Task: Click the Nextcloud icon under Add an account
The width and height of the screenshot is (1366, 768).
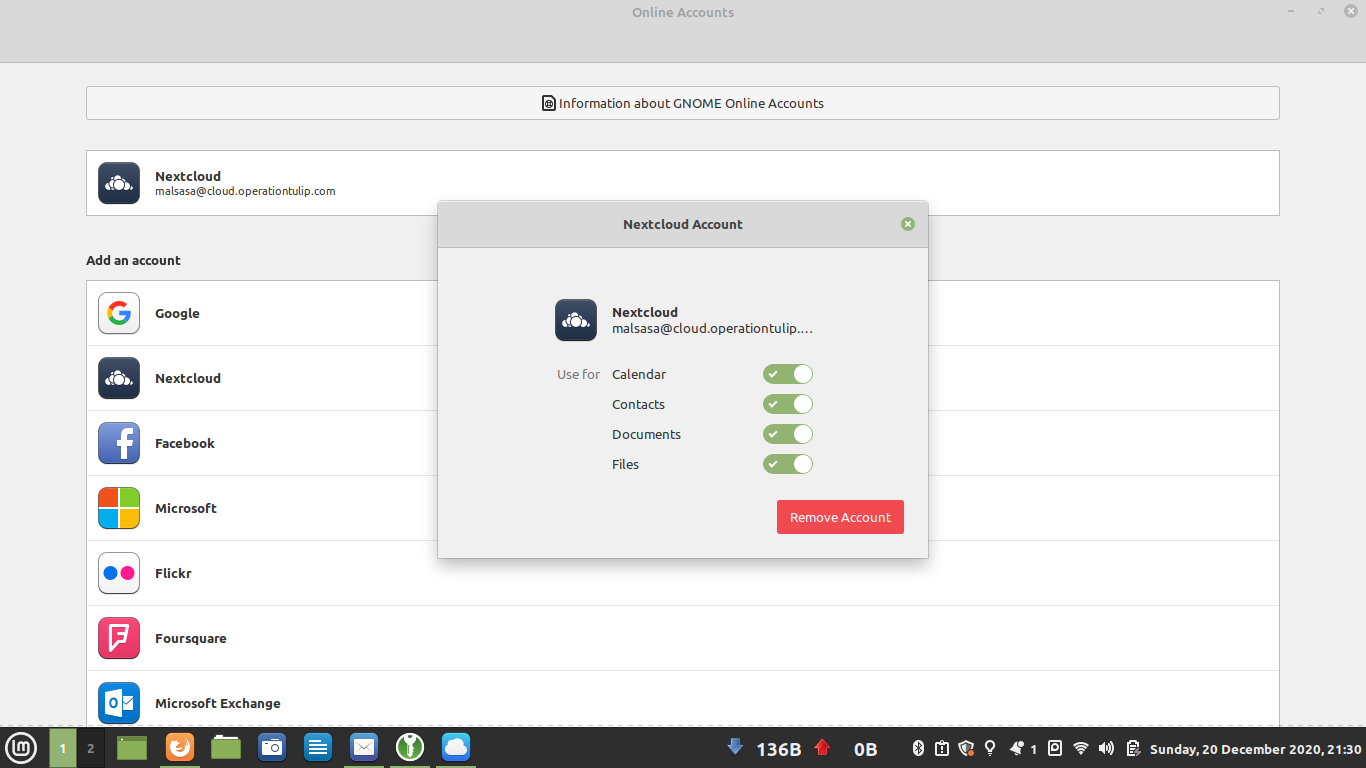Action: click(119, 378)
